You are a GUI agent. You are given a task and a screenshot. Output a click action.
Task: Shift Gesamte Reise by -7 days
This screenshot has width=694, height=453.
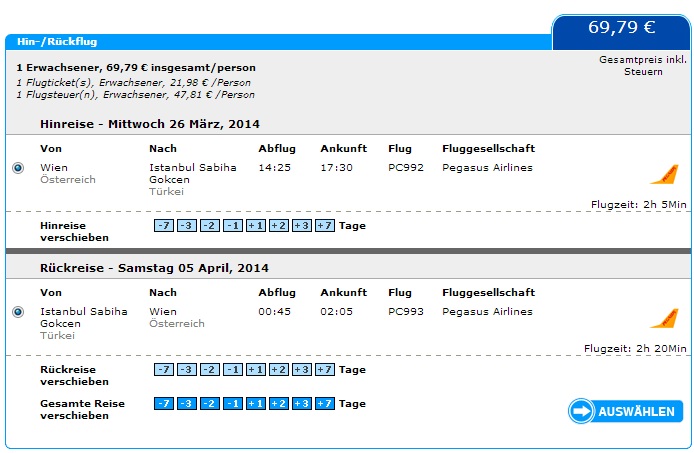[x=164, y=403]
